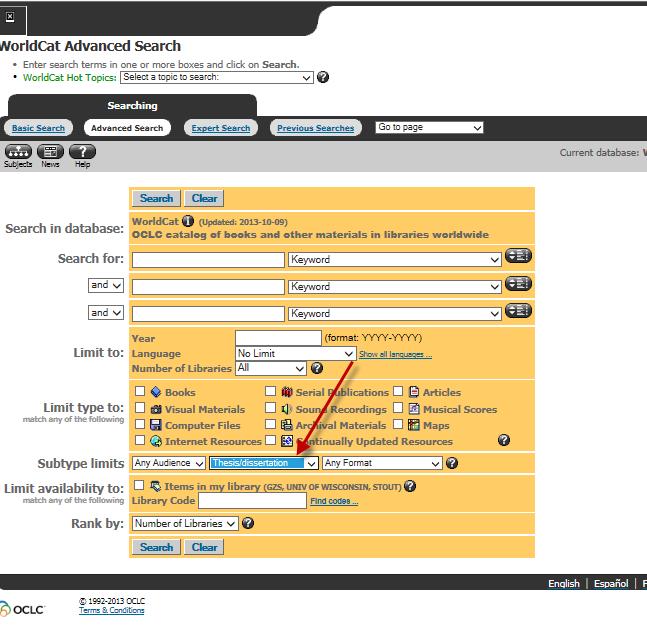This screenshot has width=647, height=630.
Task: Check the Serial Publications checkbox
Action: point(270,391)
